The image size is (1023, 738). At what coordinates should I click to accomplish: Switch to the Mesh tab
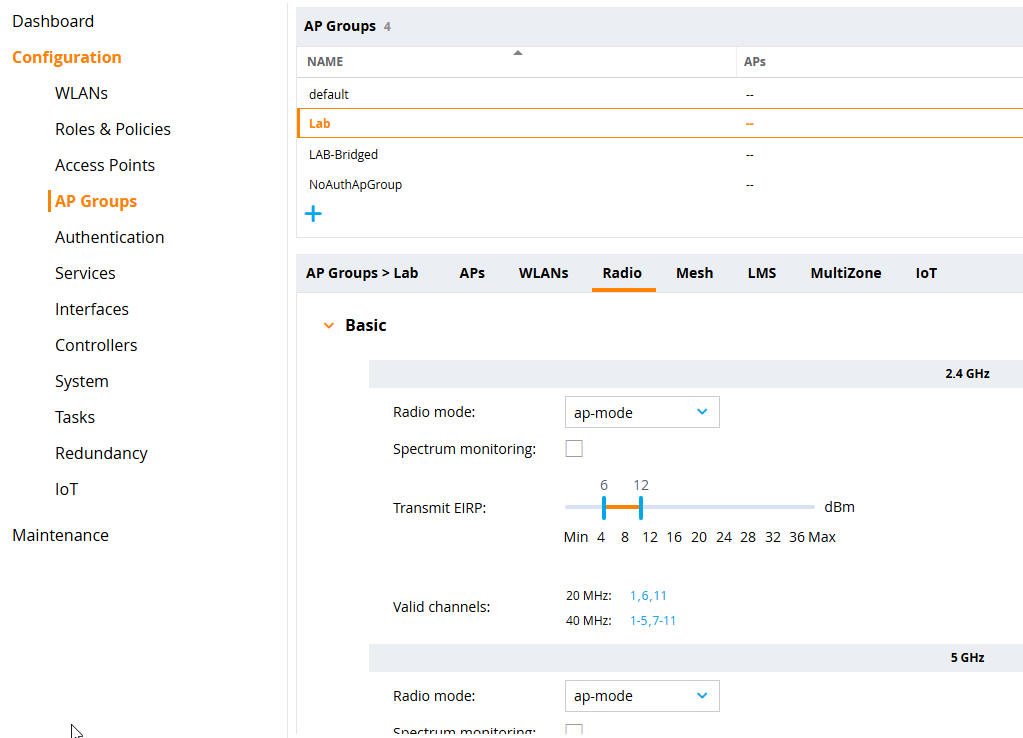[694, 273]
